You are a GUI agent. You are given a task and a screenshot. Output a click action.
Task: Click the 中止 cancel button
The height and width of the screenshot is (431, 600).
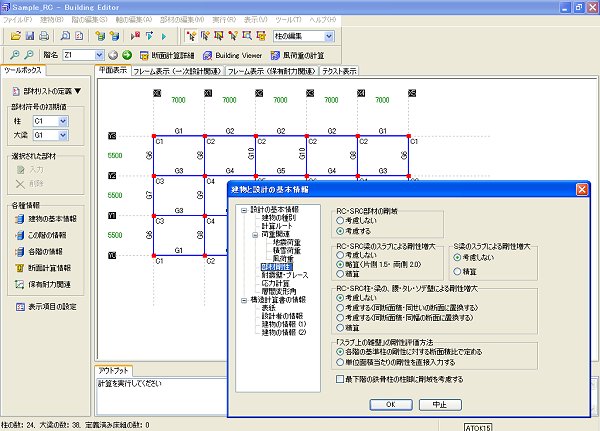(440, 404)
